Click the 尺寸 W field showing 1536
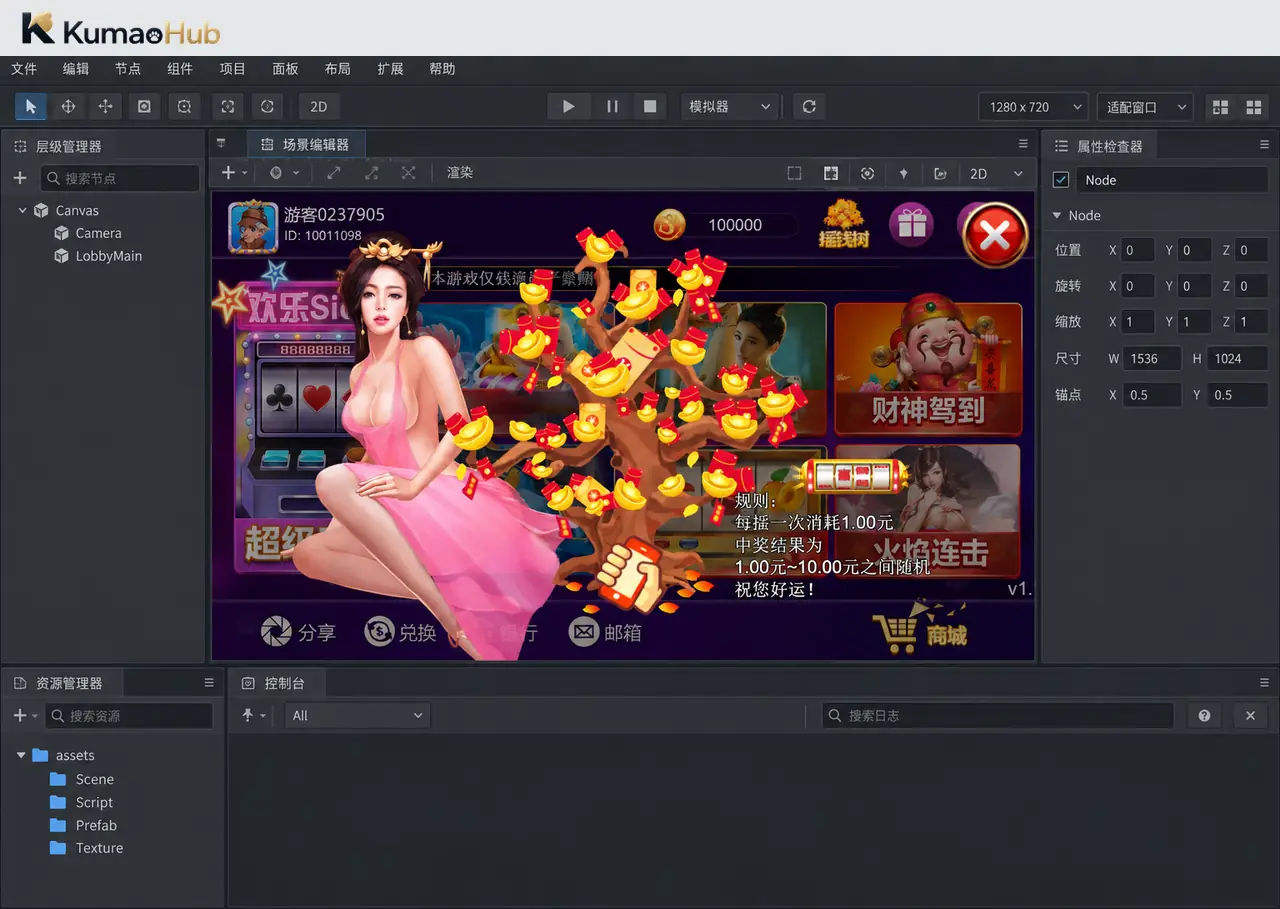Viewport: 1280px width, 909px height. point(1151,359)
